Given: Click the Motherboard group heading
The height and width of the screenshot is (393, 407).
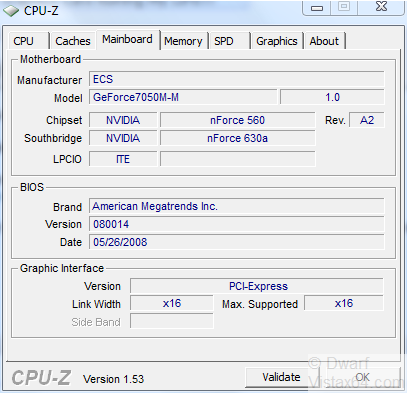Looking at the screenshot, I should click(50, 59).
